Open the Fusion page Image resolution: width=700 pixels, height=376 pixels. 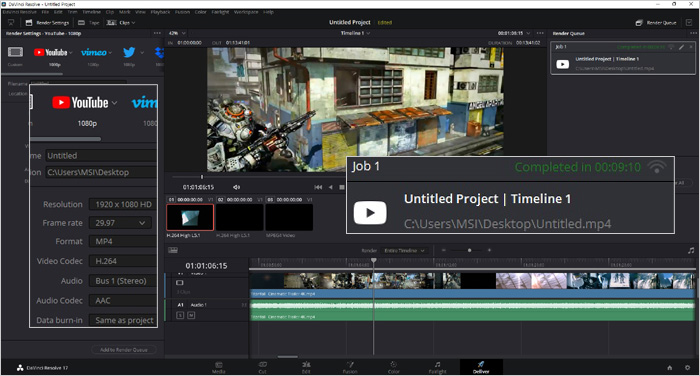pos(350,368)
